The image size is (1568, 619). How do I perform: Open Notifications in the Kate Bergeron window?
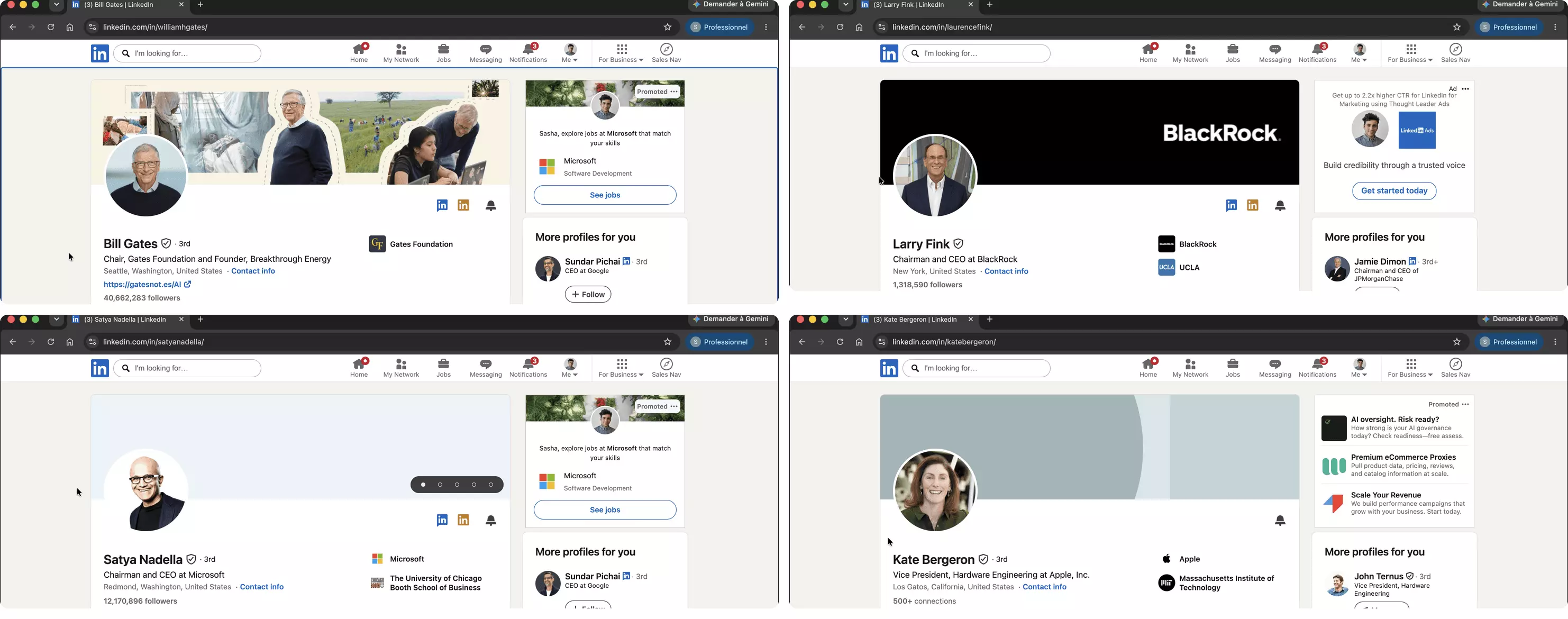[x=1317, y=368]
